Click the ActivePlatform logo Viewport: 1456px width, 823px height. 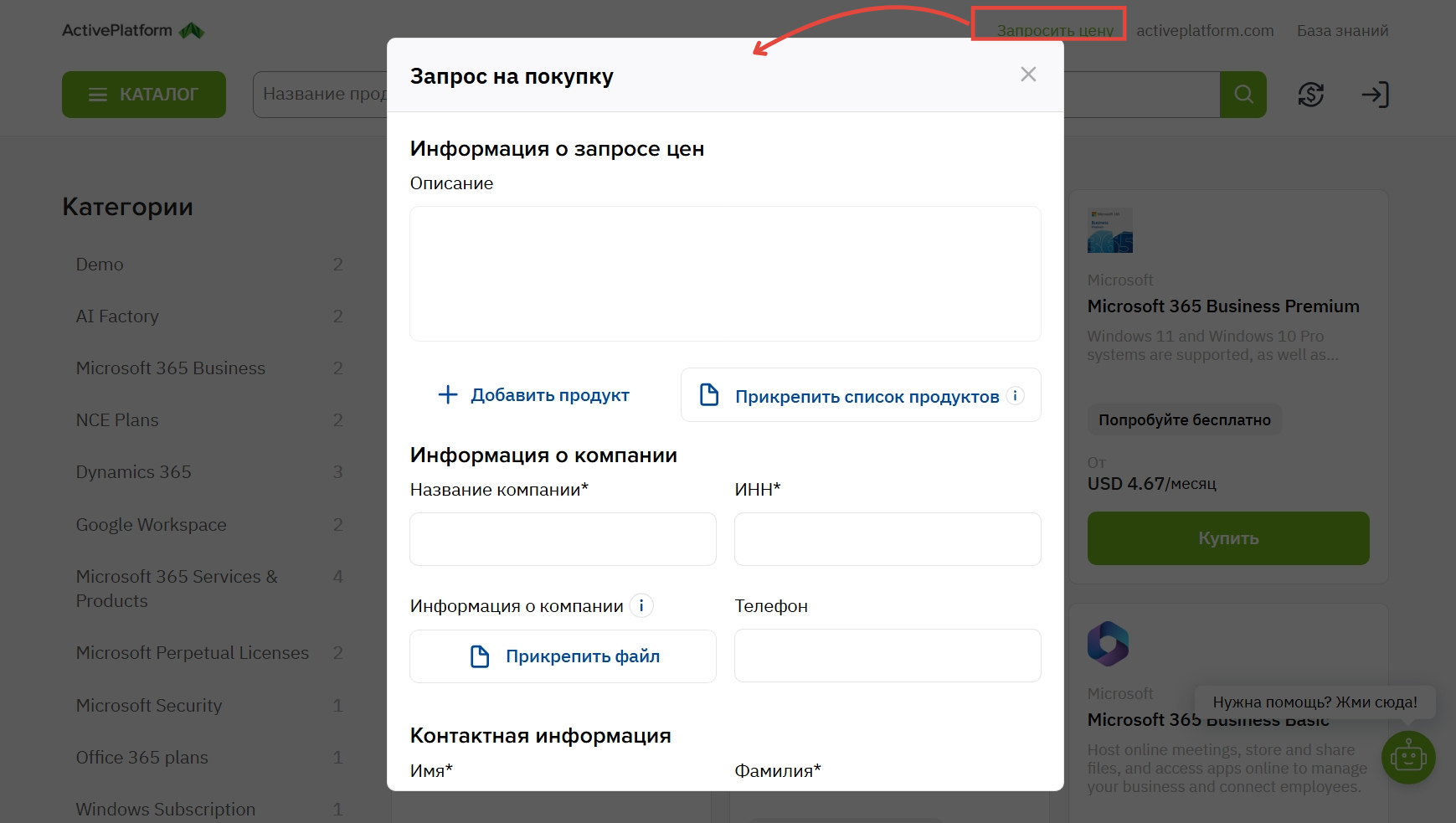[133, 30]
